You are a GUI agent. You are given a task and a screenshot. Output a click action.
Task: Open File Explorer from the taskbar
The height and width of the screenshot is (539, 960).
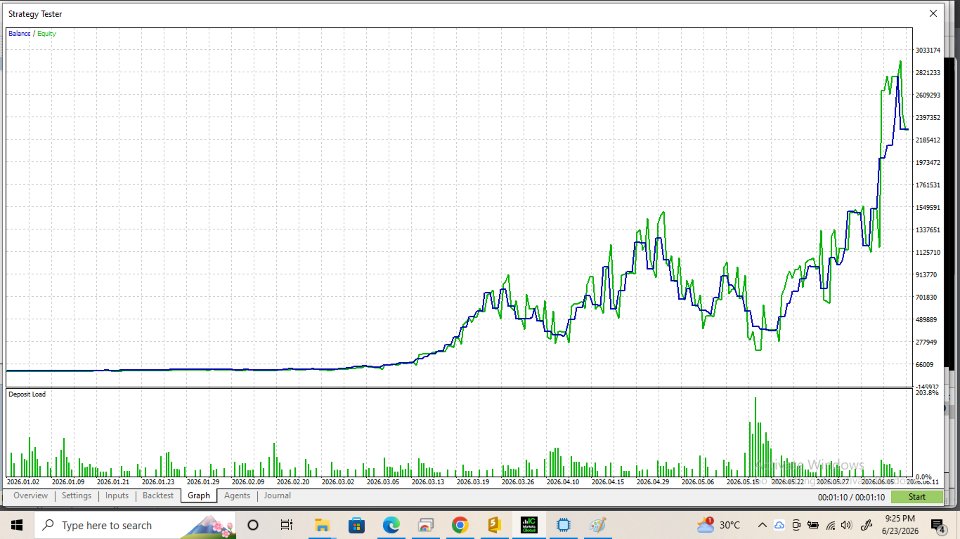click(322, 525)
